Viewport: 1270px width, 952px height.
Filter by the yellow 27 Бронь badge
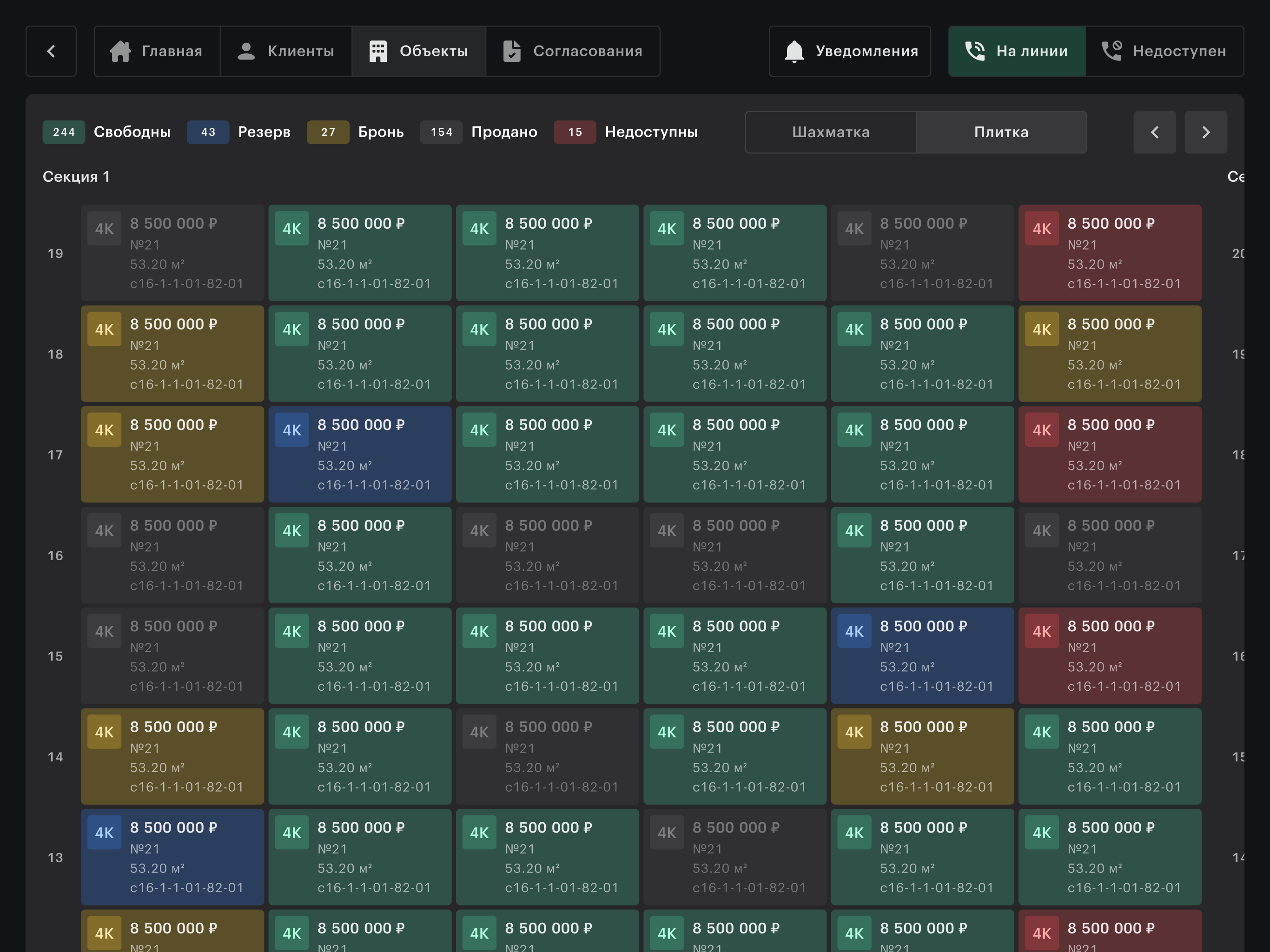pyautogui.click(x=356, y=132)
